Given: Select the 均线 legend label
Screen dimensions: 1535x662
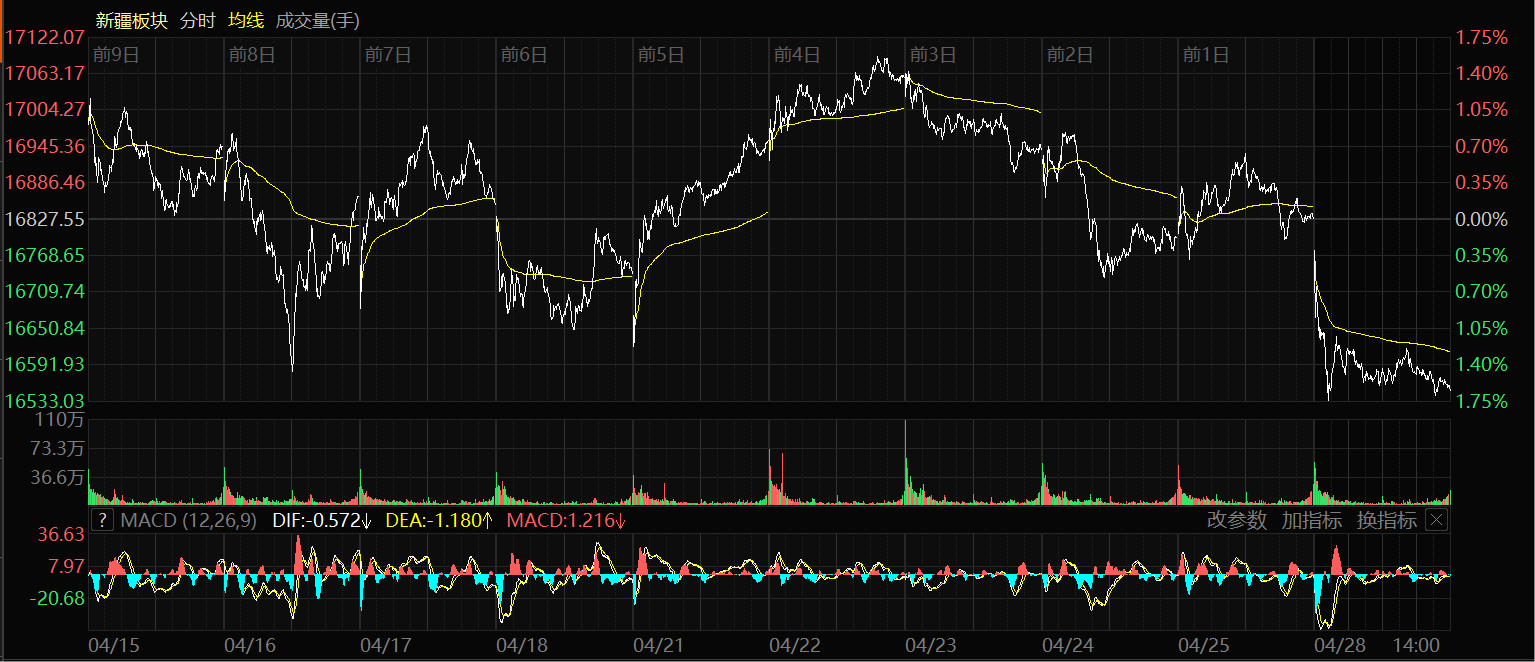Looking at the screenshot, I should pos(246,20).
